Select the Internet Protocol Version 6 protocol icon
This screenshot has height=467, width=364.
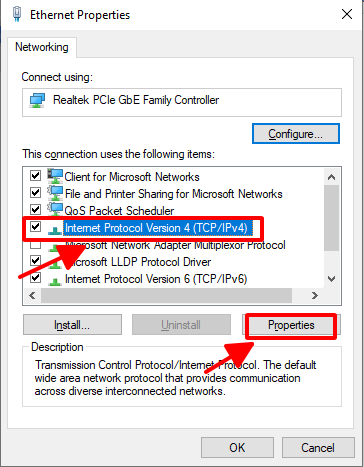[x=54, y=281]
